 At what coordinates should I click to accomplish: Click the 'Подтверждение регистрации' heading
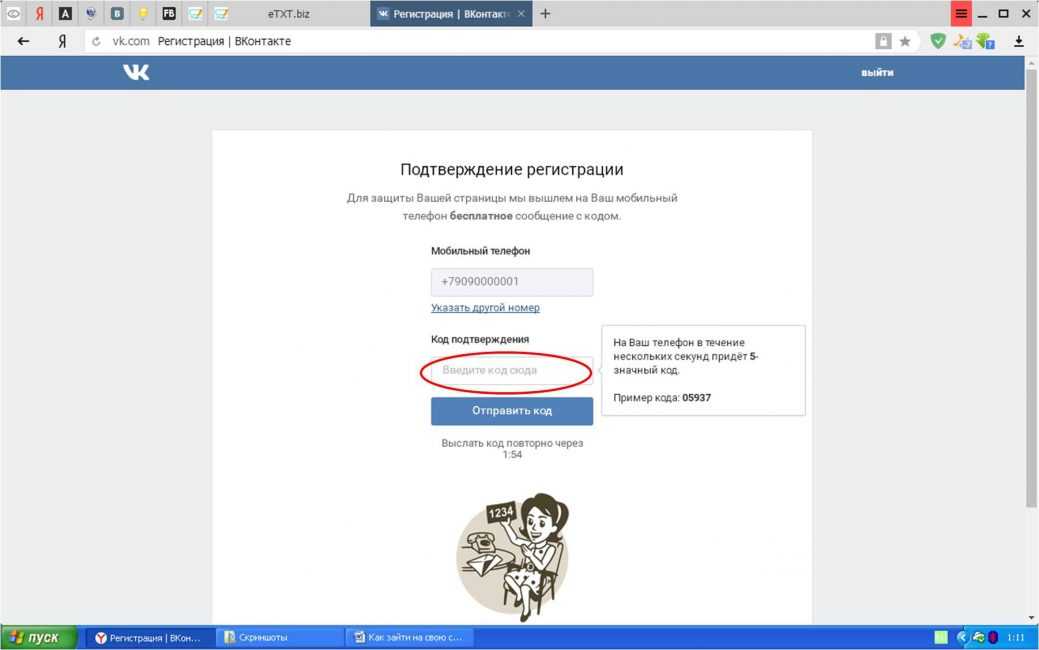pos(512,169)
